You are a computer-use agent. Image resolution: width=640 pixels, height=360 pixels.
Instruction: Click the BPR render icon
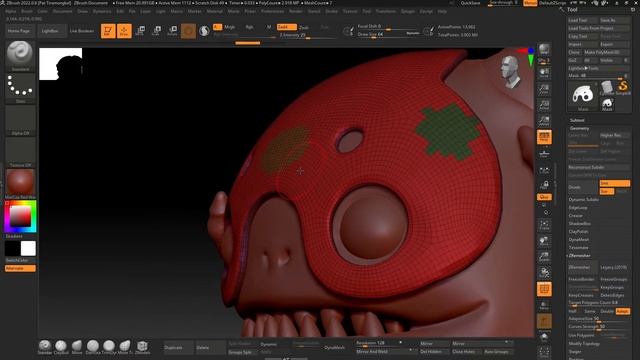pyautogui.click(x=544, y=50)
